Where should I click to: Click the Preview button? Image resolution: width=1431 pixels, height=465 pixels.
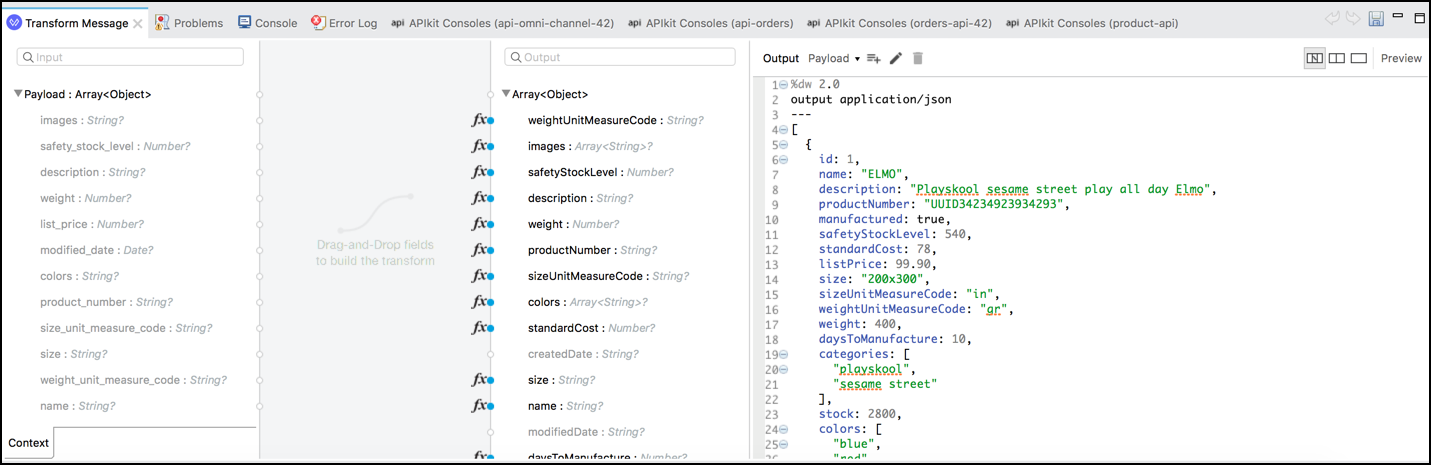coord(1401,58)
